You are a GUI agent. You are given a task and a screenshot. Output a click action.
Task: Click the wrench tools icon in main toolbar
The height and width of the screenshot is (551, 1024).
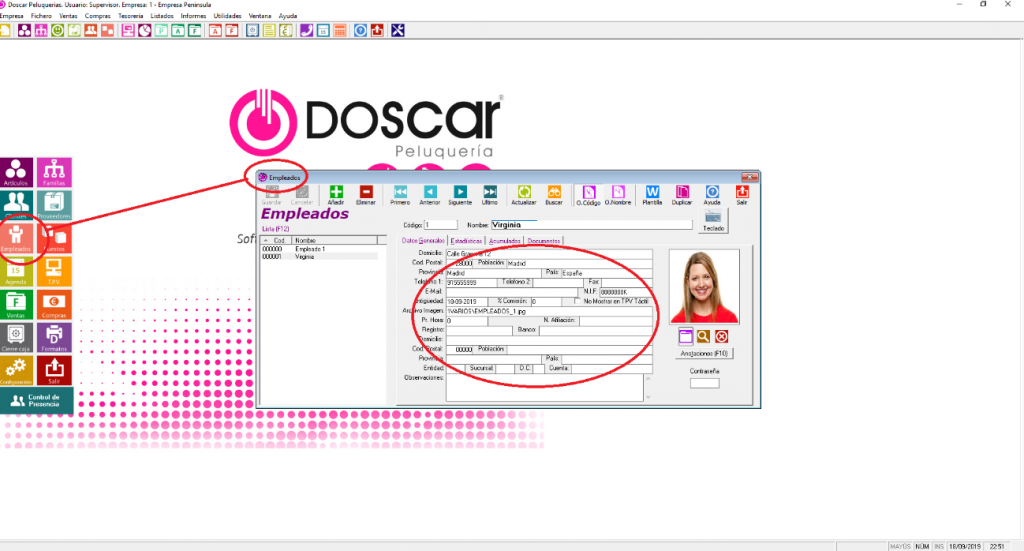coord(398,31)
